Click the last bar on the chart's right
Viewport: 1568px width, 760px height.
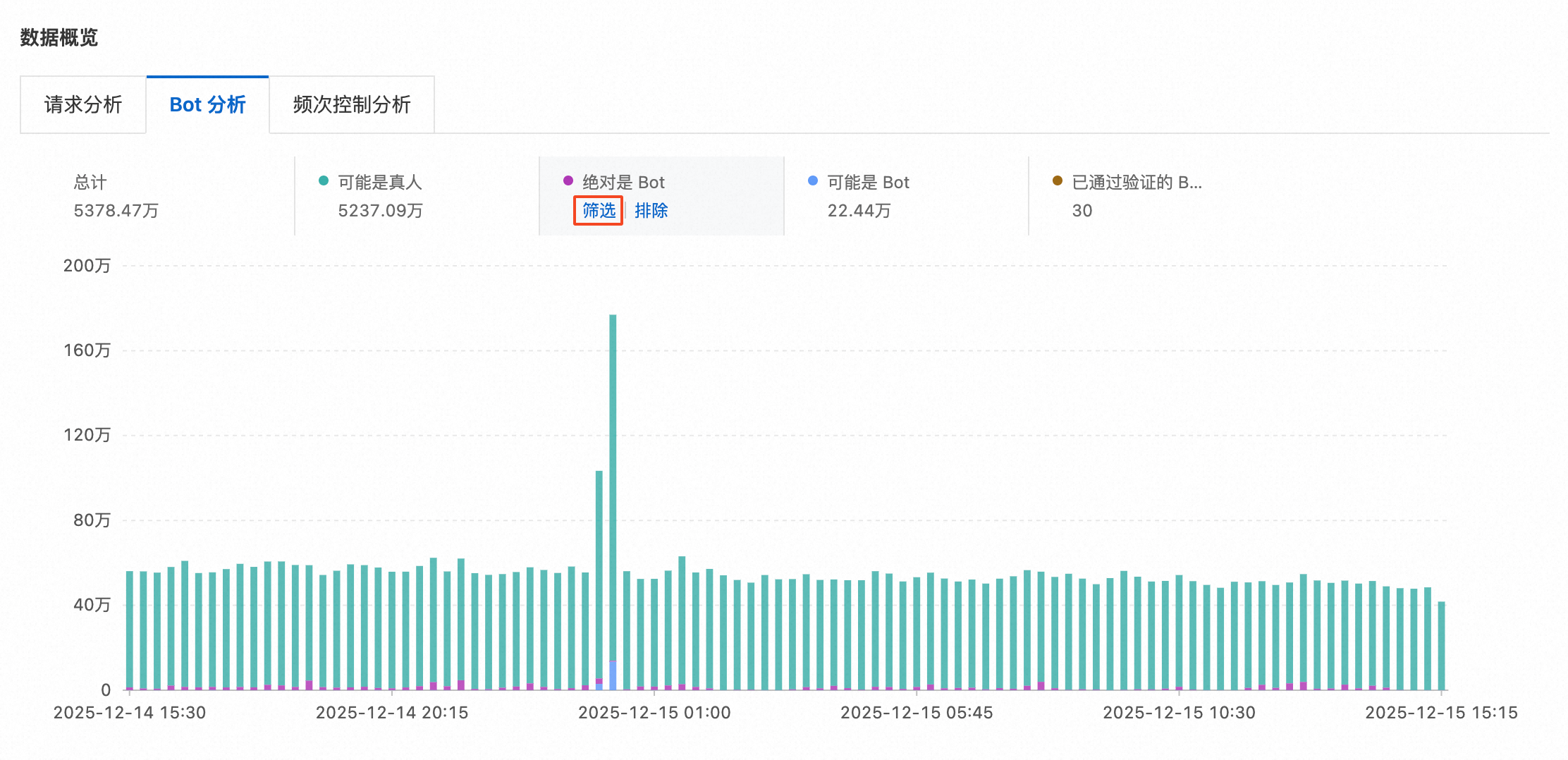click(x=1442, y=646)
